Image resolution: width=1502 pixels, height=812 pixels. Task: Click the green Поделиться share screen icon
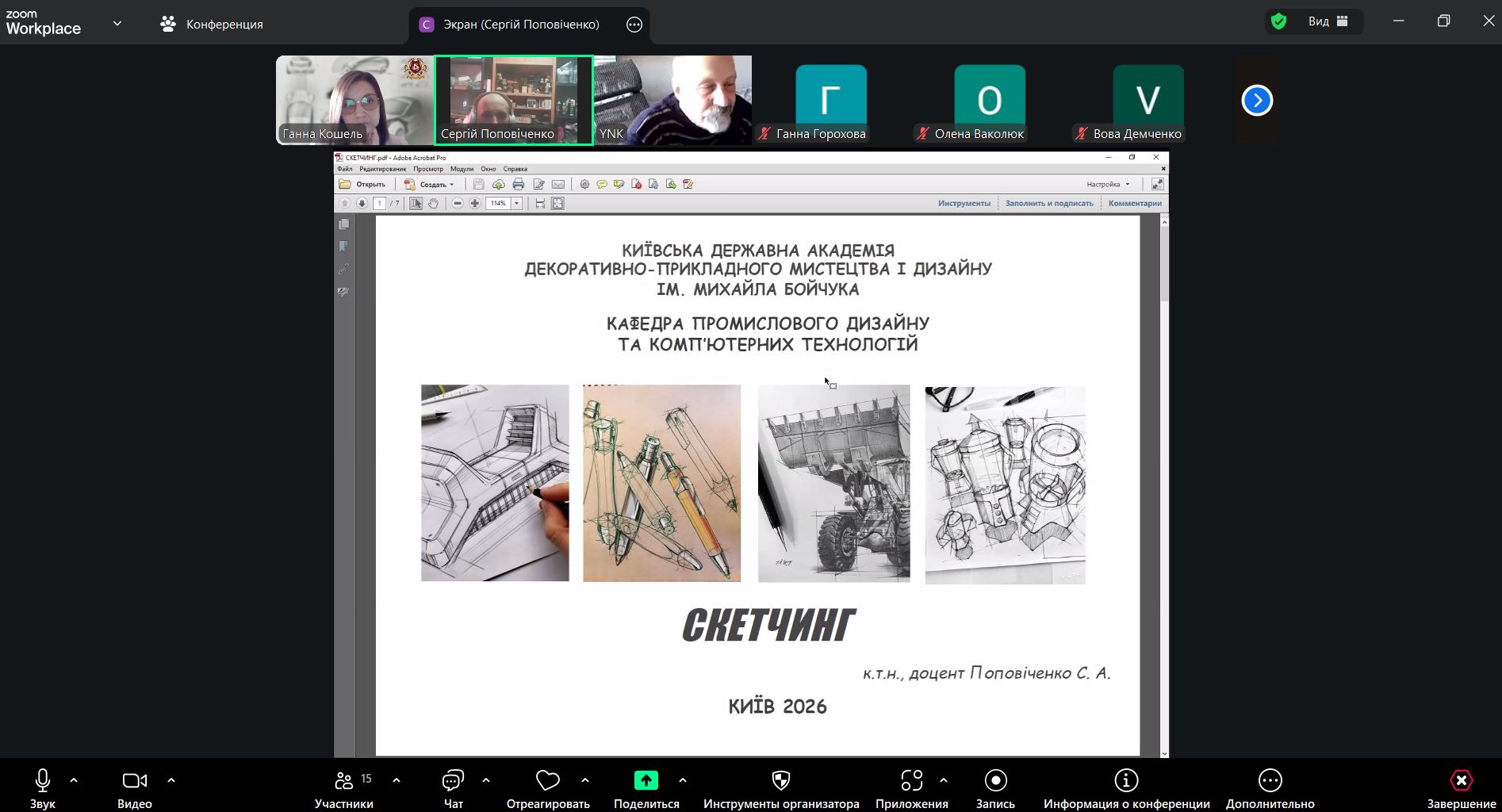[646, 781]
